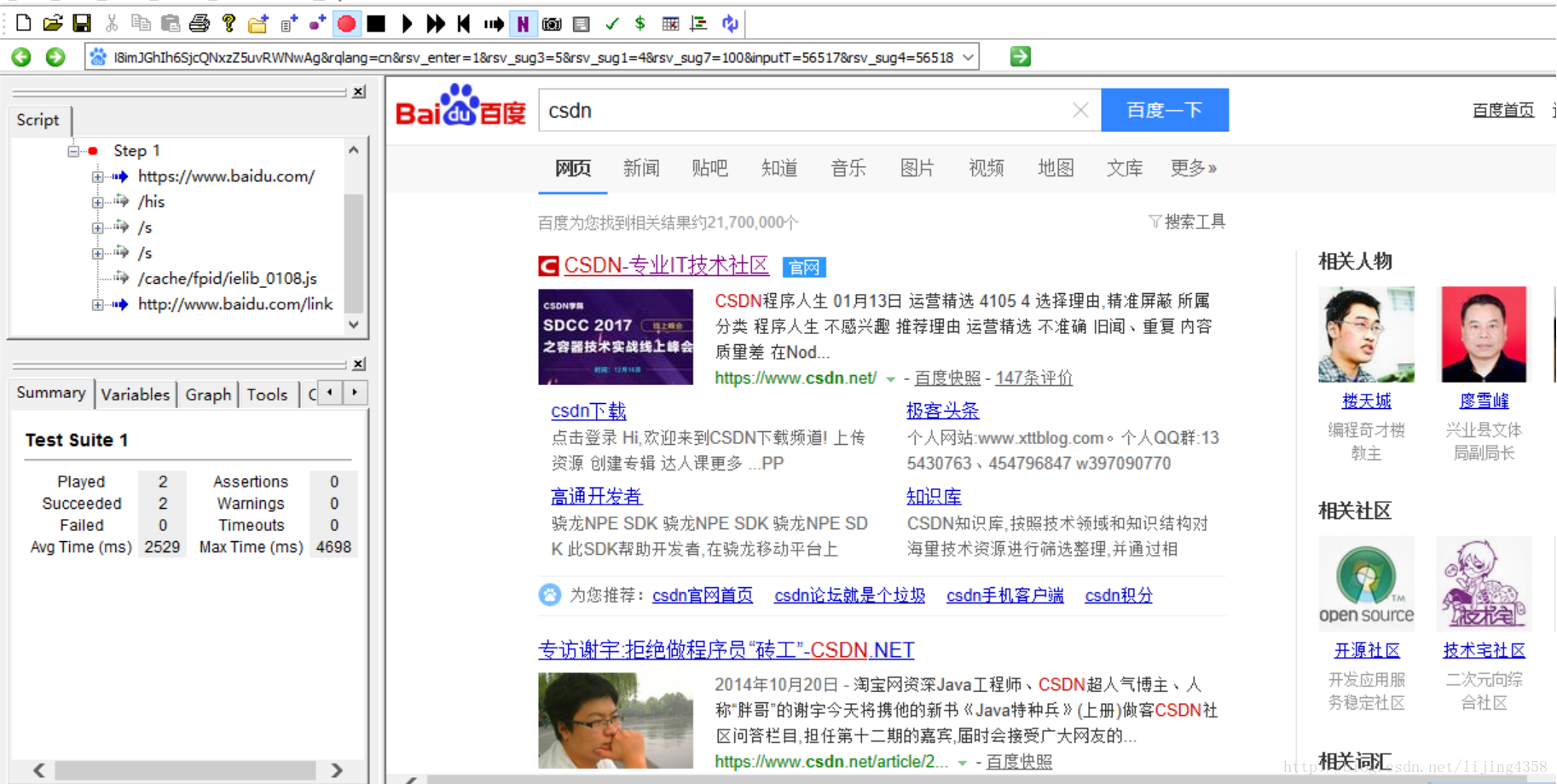Expand the https://www.baidu.com/ request node

point(98,176)
